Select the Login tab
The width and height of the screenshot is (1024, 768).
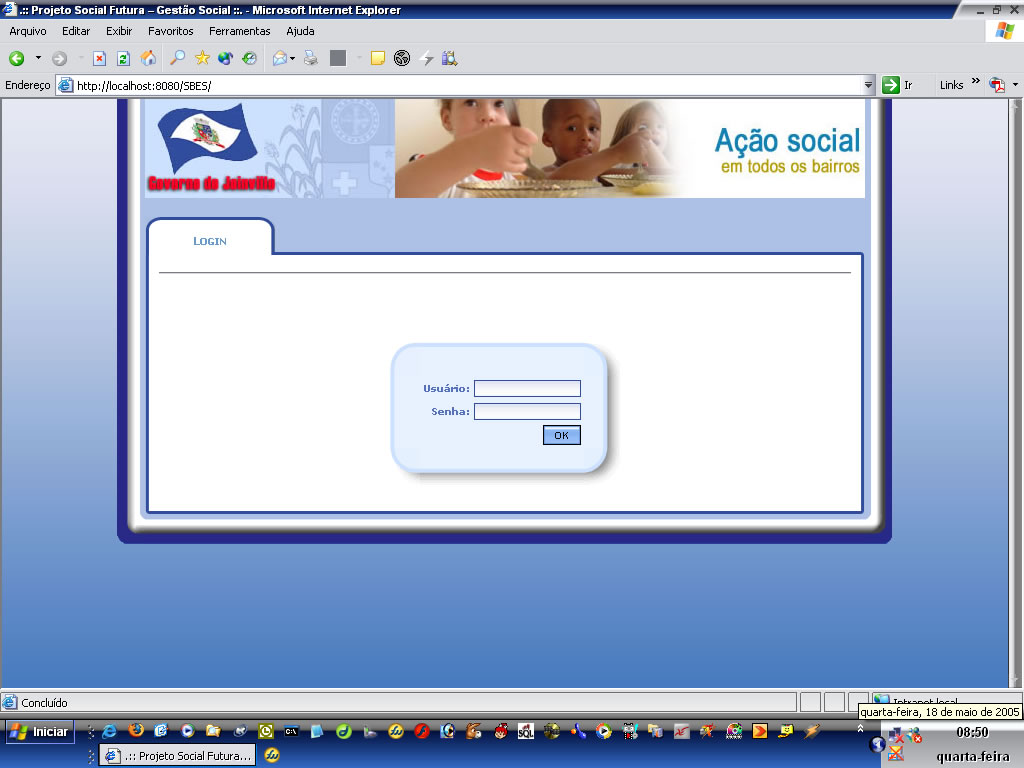point(210,241)
